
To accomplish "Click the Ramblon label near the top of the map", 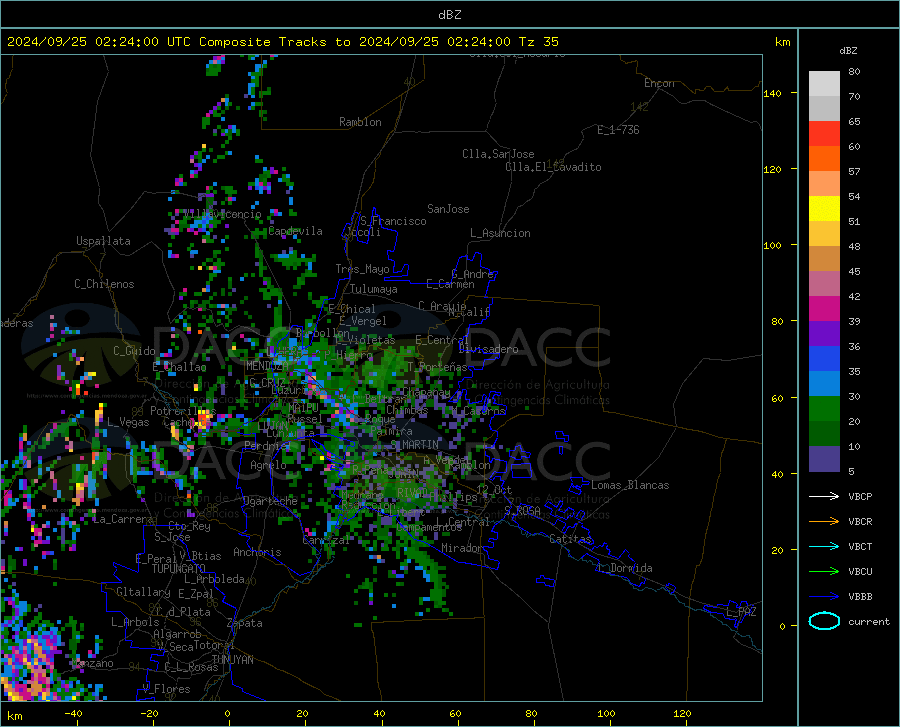I will [360, 122].
